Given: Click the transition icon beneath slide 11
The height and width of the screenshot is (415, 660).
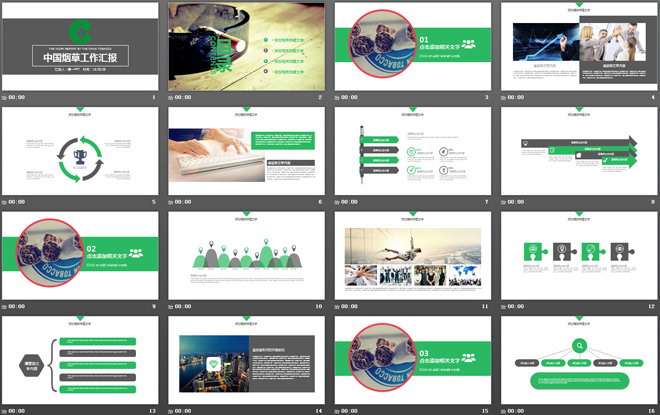Looking at the screenshot, I should coord(338,306).
